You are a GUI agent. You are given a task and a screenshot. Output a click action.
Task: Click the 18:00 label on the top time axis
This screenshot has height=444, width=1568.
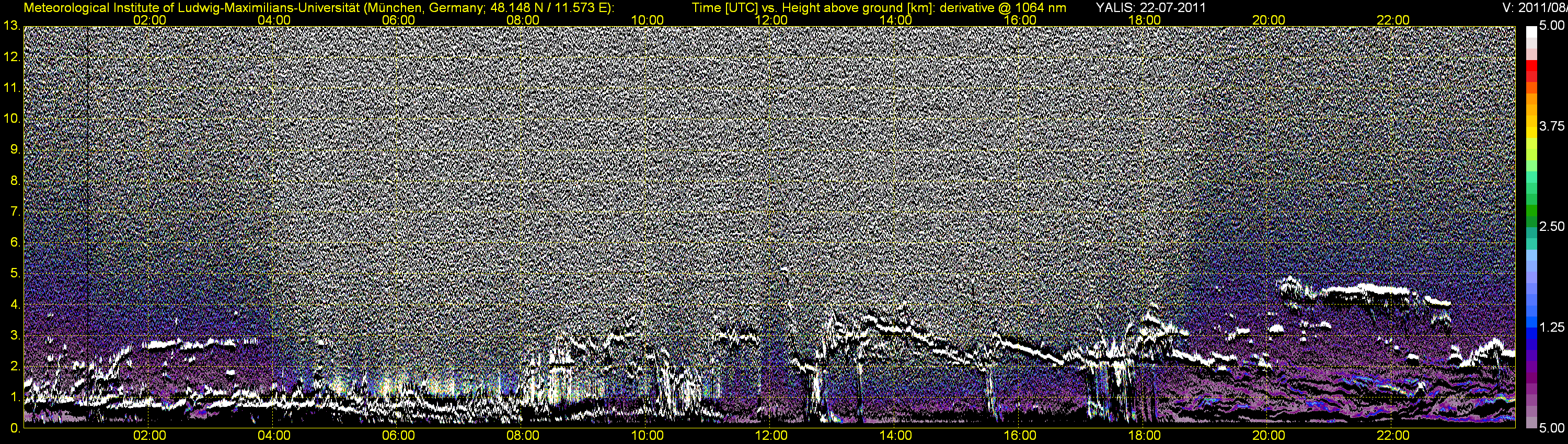pos(1144,20)
